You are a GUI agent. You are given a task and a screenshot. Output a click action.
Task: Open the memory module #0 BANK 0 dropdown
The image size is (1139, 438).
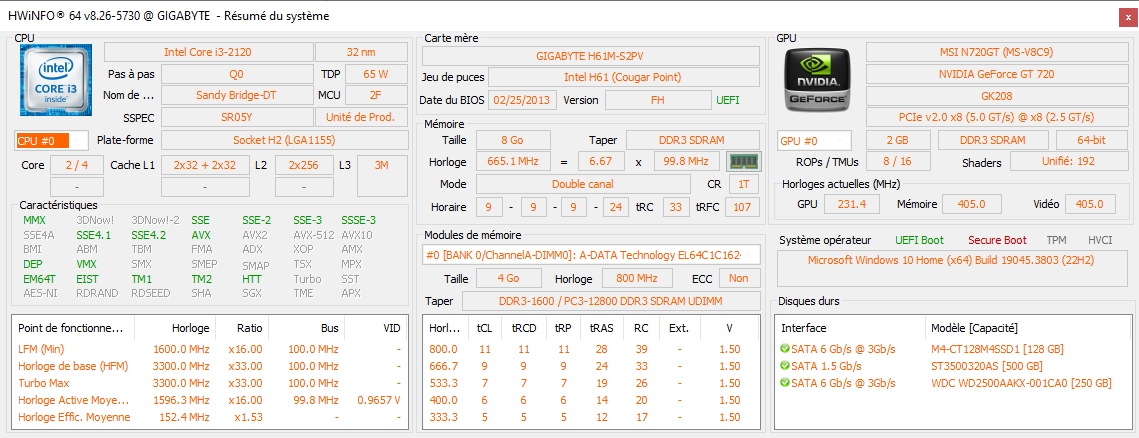591,255
